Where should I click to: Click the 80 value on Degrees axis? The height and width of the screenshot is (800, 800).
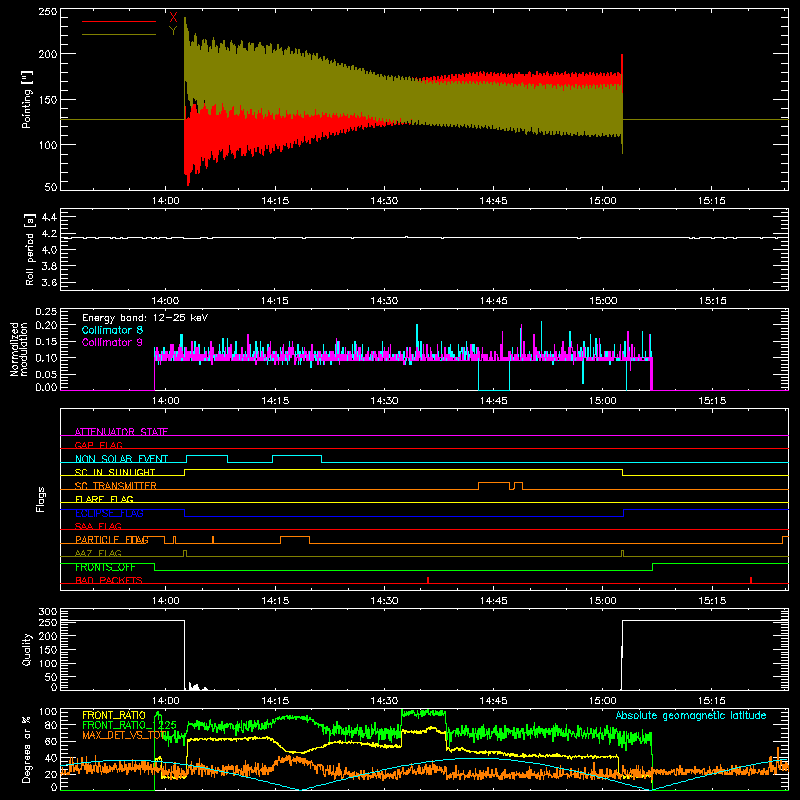tap(51, 725)
